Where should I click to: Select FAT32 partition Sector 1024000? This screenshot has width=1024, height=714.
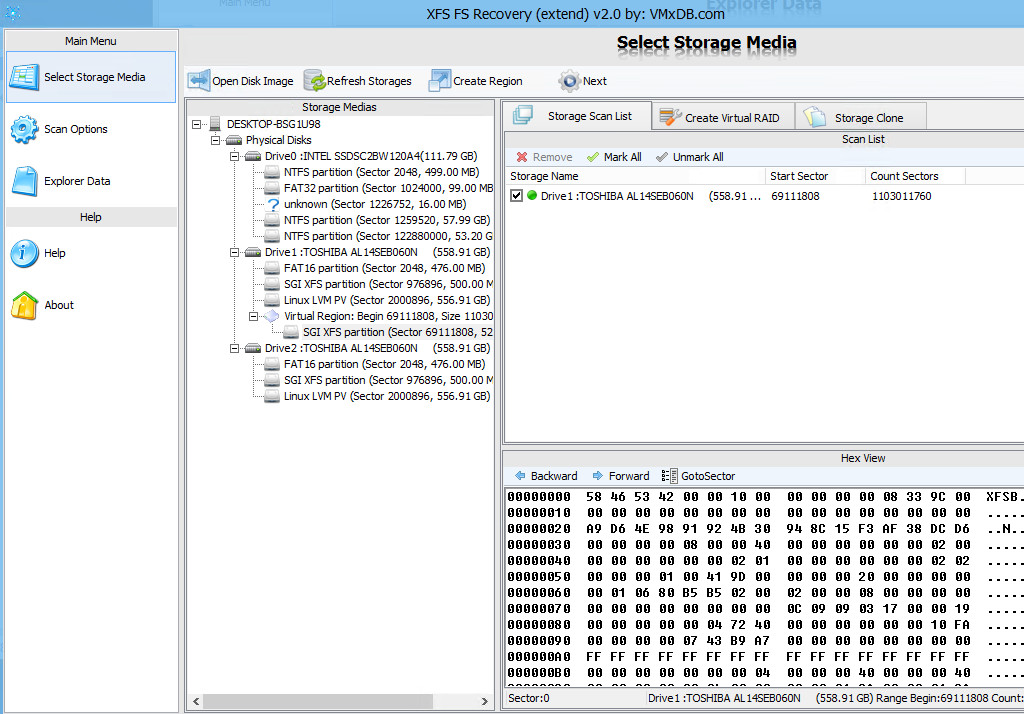tap(388, 188)
